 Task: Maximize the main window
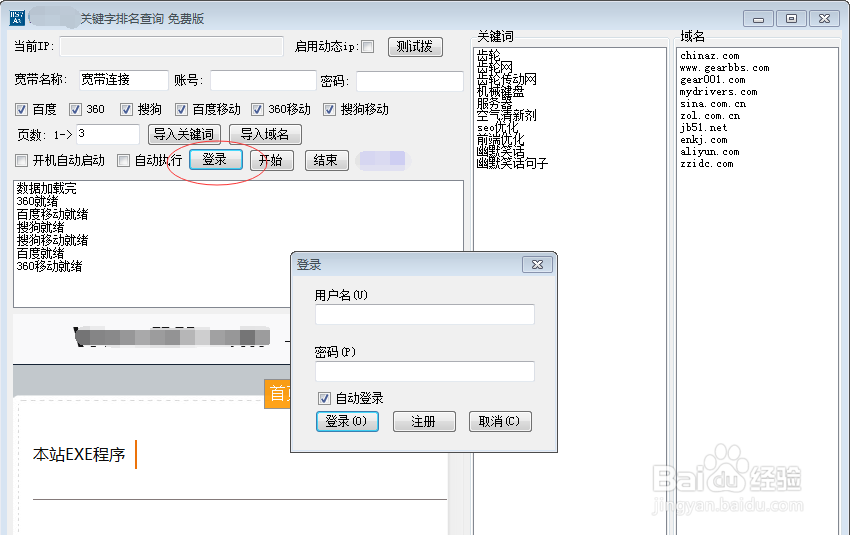pos(791,19)
